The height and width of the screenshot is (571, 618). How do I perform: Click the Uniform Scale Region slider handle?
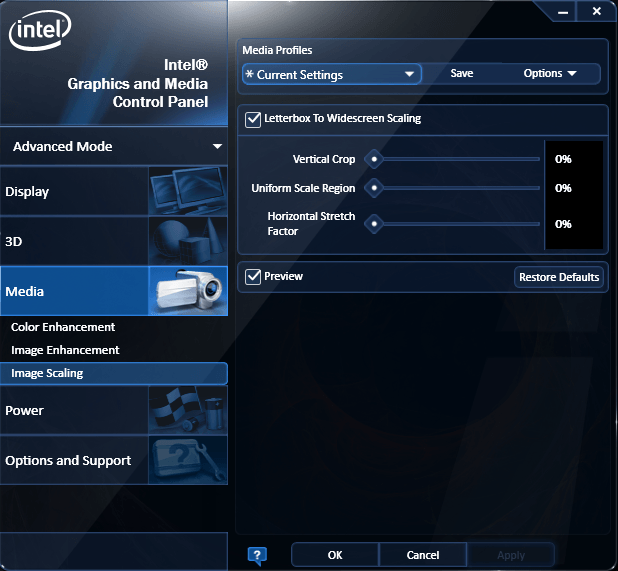[x=374, y=188]
